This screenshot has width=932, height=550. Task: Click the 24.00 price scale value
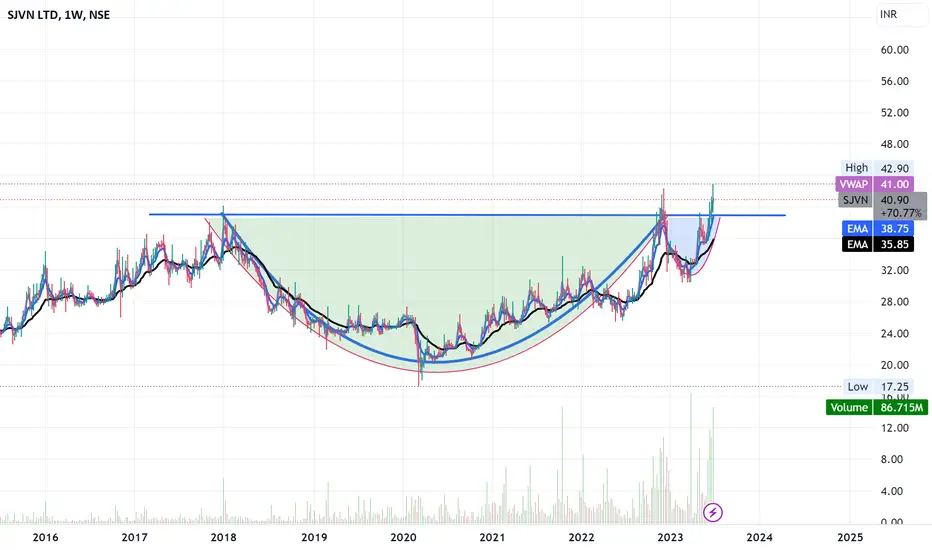coord(895,334)
